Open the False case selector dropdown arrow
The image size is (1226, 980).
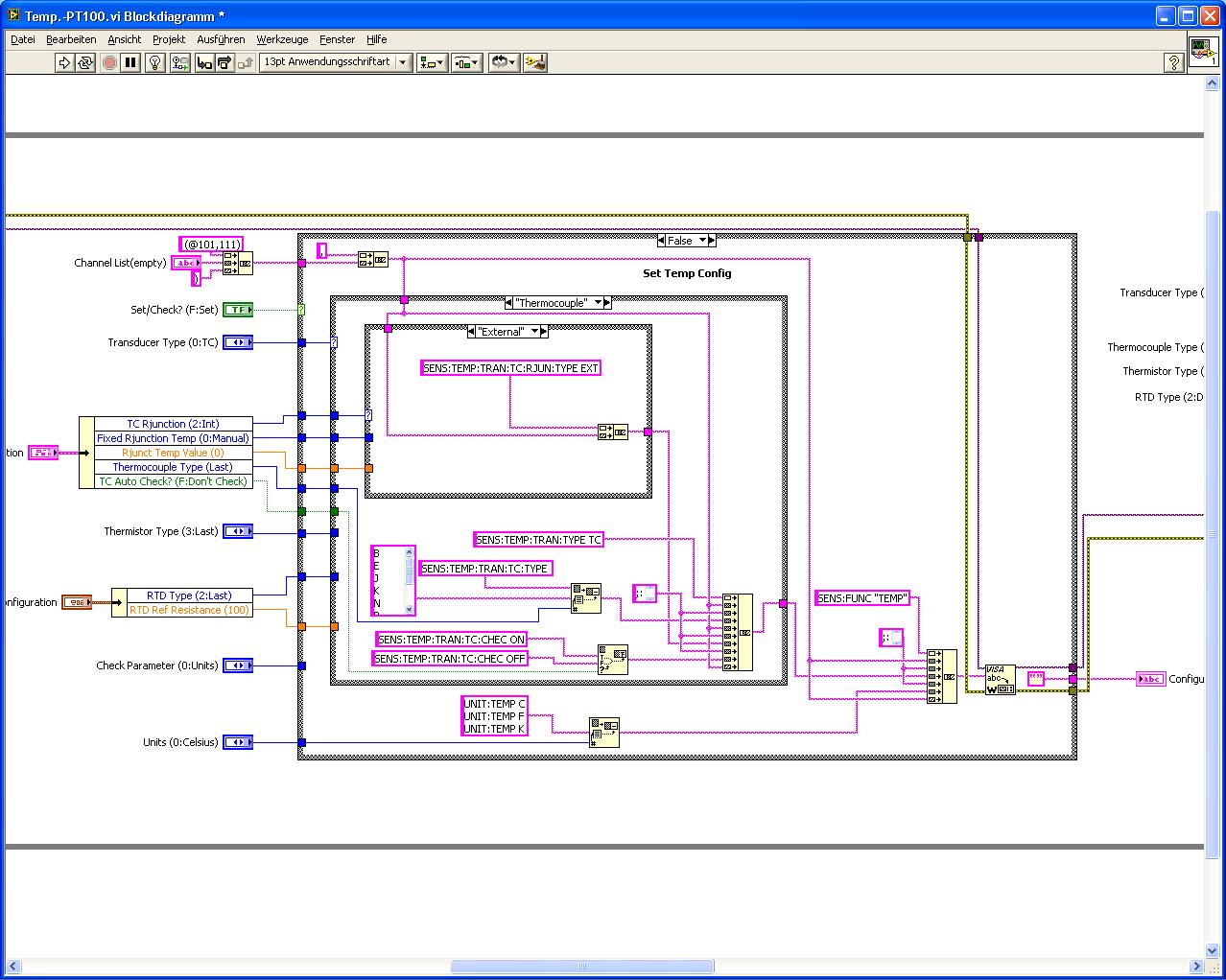click(x=701, y=241)
